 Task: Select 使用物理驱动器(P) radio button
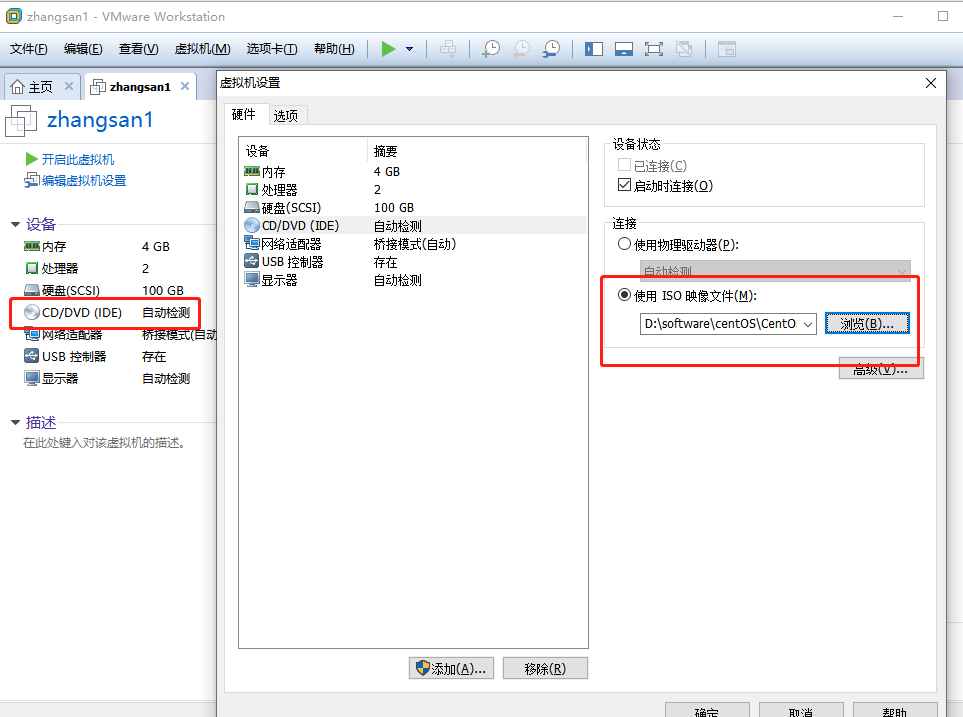tap(624, 244)
